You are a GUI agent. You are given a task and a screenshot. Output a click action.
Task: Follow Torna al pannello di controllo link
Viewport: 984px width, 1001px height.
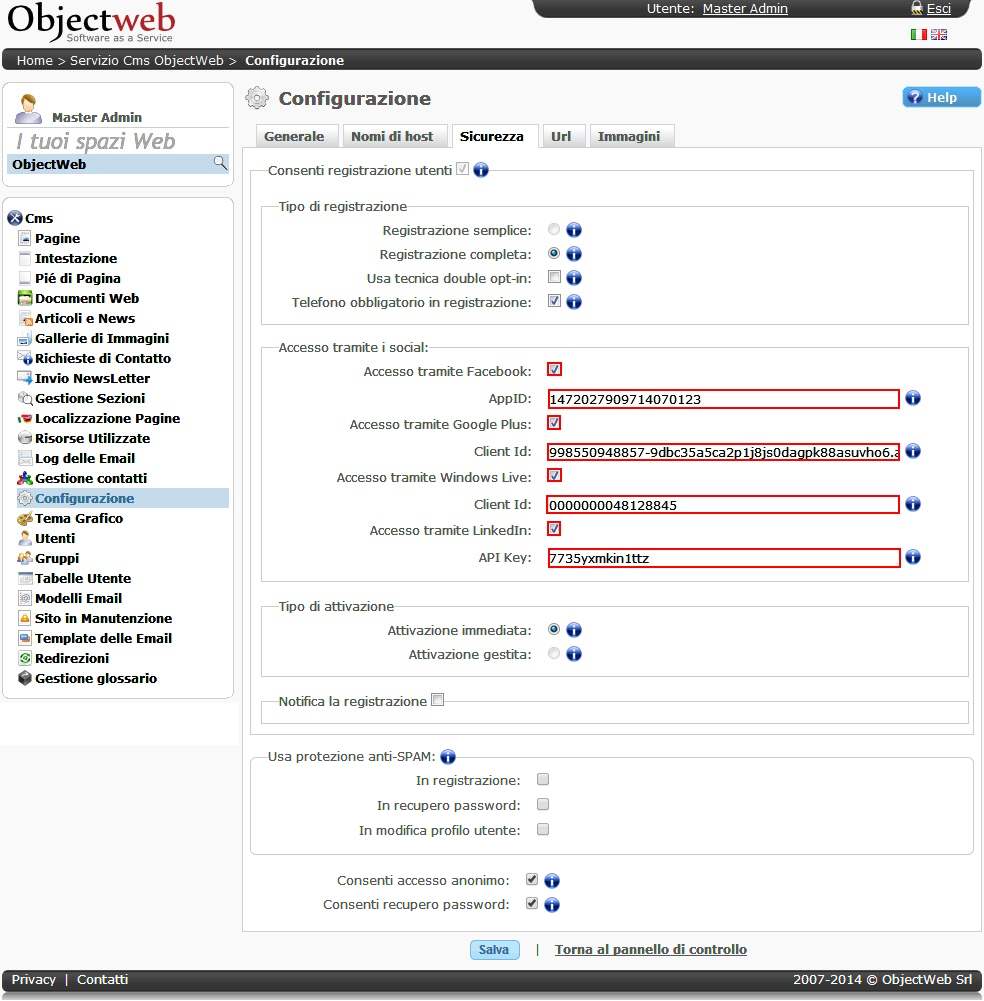pyautogui.click(x=650, y=950)
